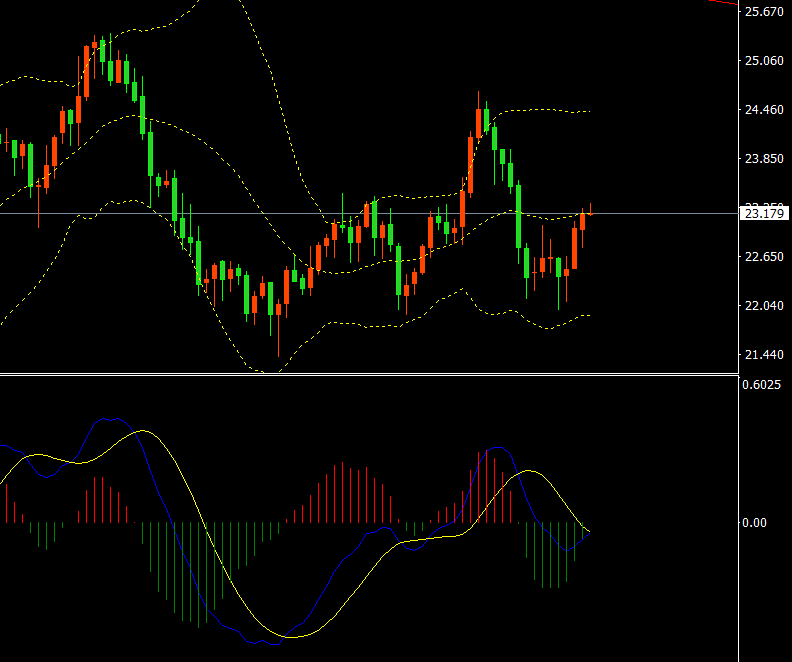Click the 25.670 price axis label
The image size is (792, 662).
click(764, 12)
